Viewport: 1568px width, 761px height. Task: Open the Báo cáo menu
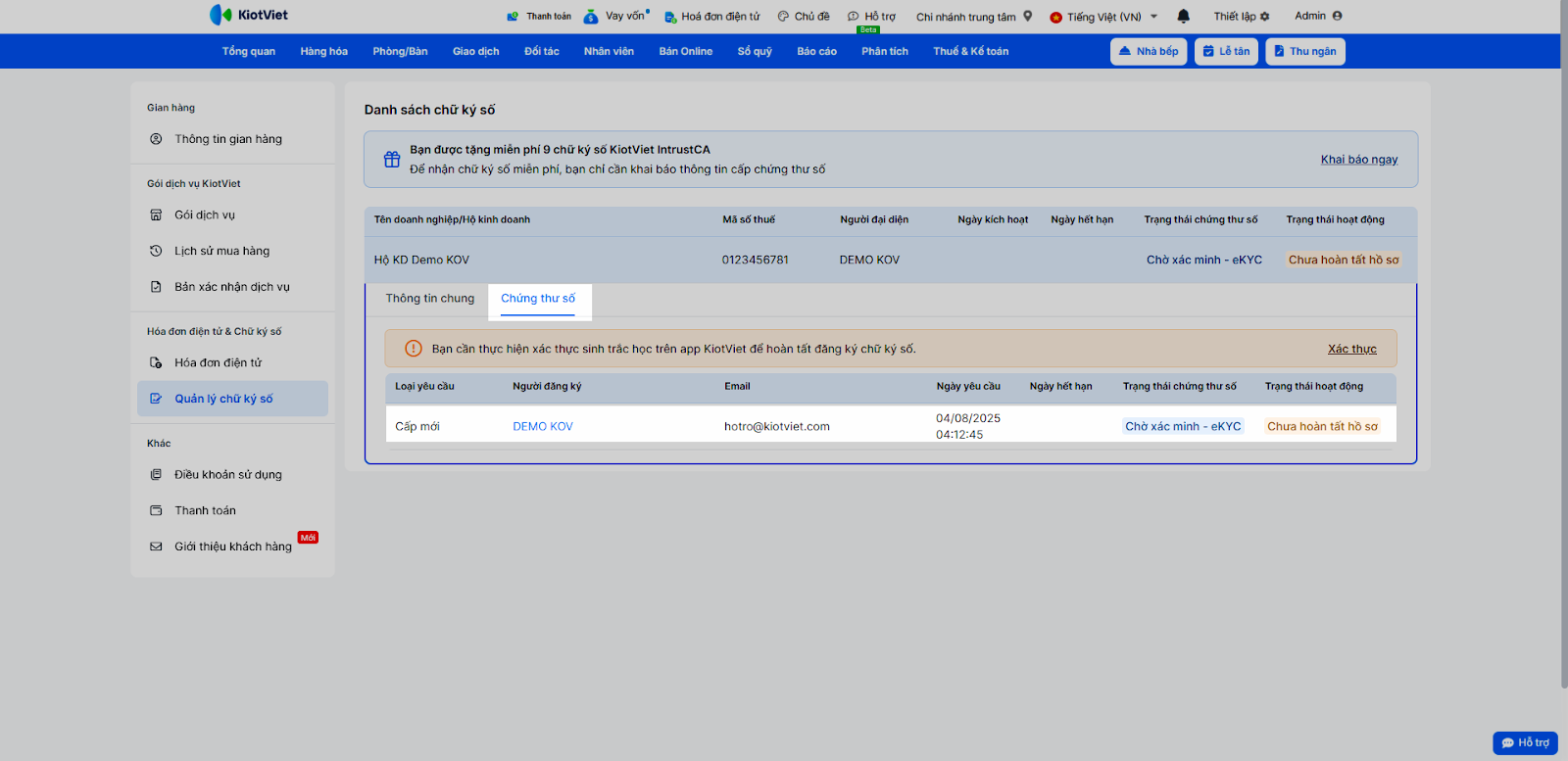(816, 51)
